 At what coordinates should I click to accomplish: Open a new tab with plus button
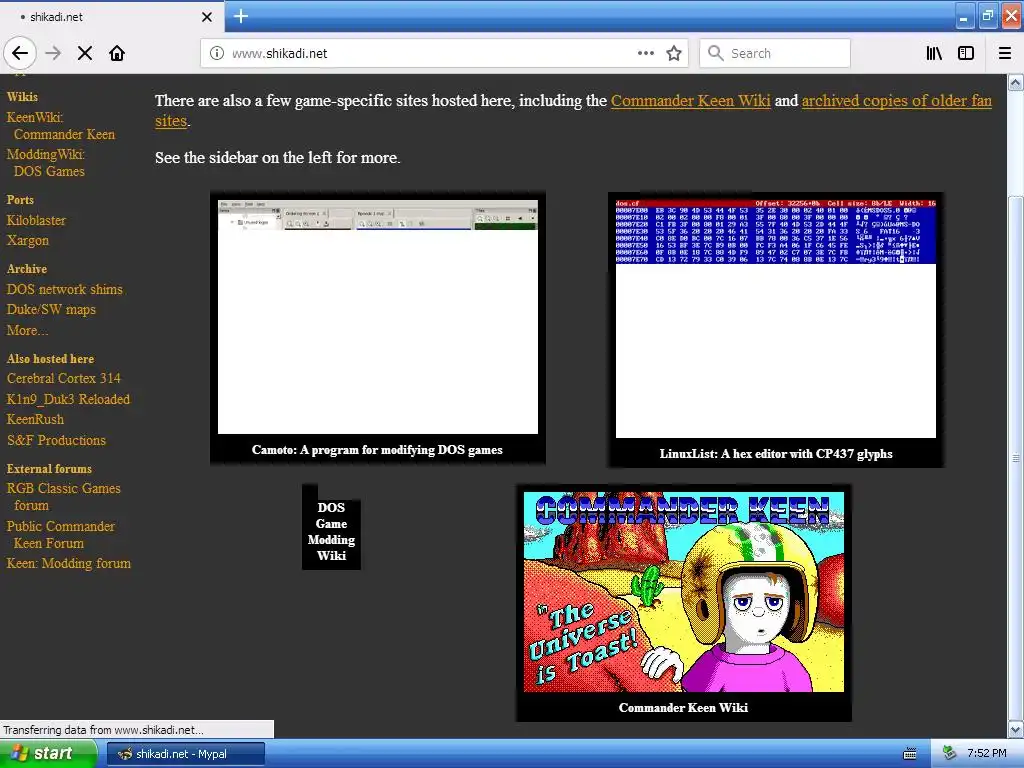[x=240, y=16]
